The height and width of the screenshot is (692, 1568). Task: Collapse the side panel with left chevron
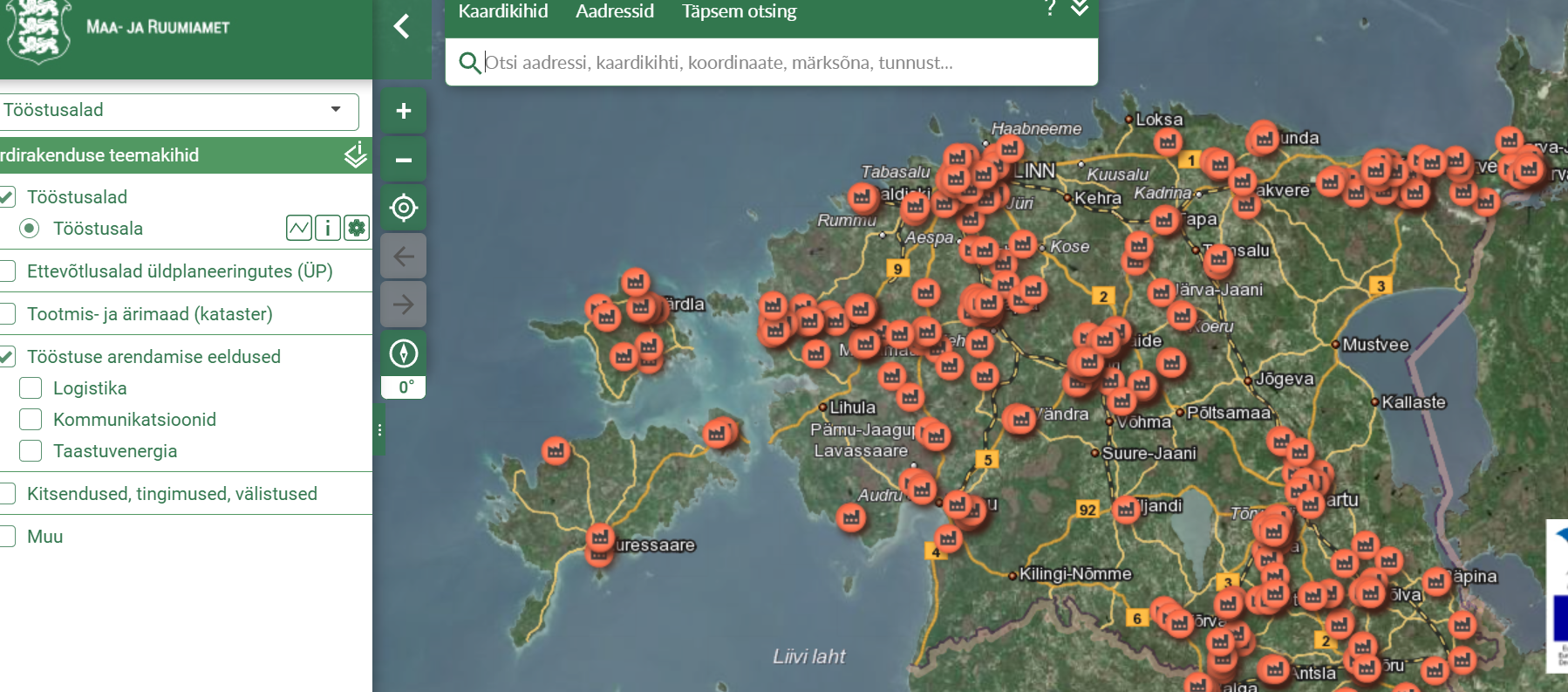[401, 26]
